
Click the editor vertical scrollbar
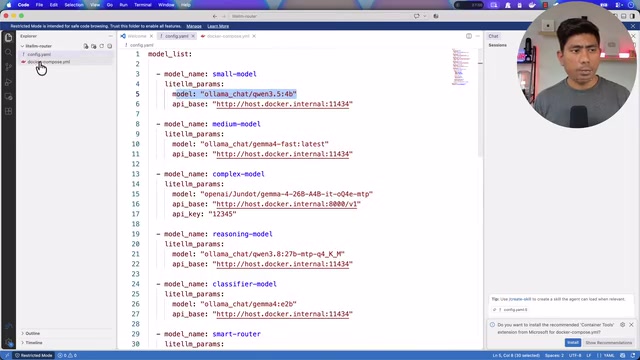pos(480,103)
